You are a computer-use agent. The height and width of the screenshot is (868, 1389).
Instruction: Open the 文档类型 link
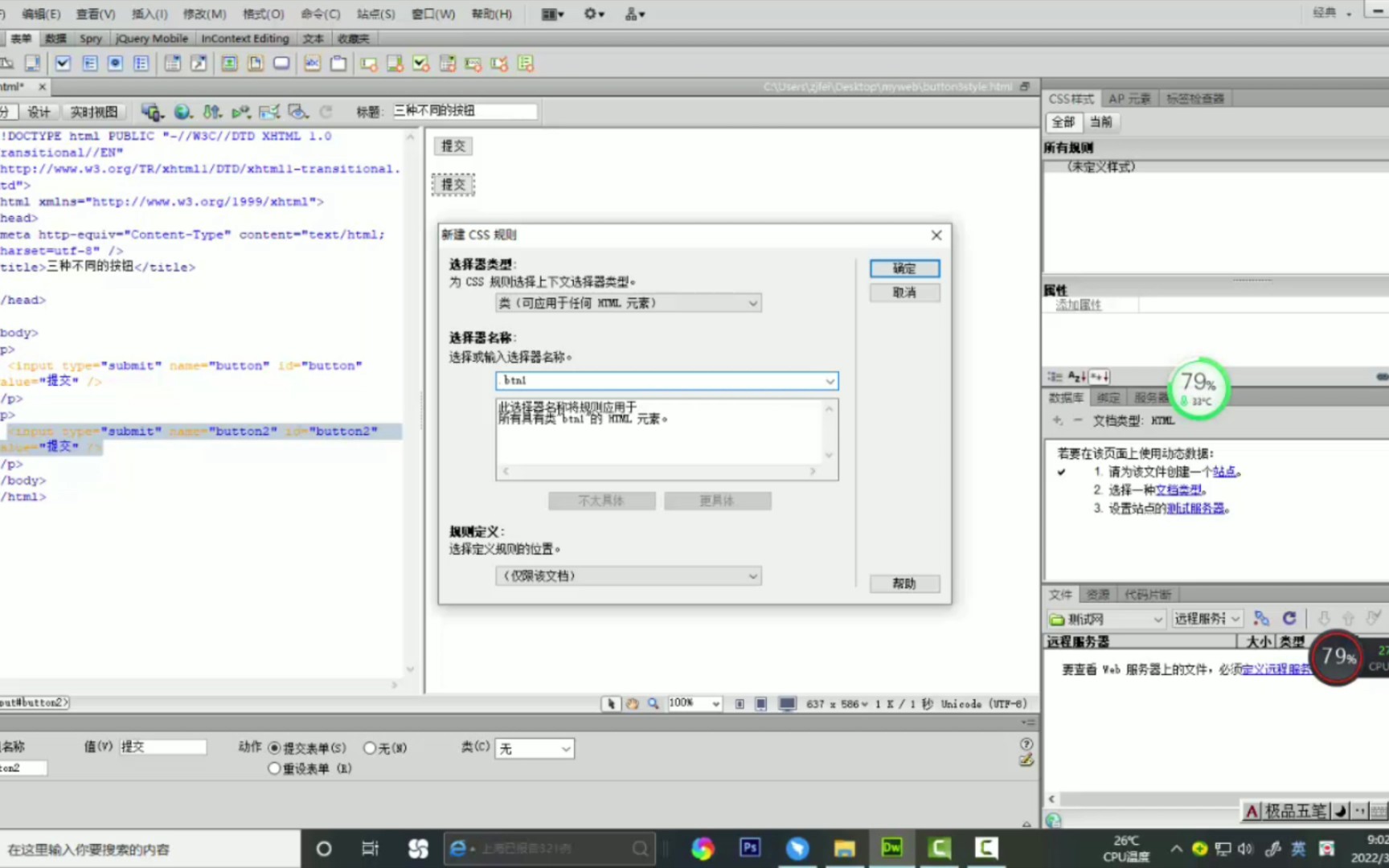tap(1179, 490)
